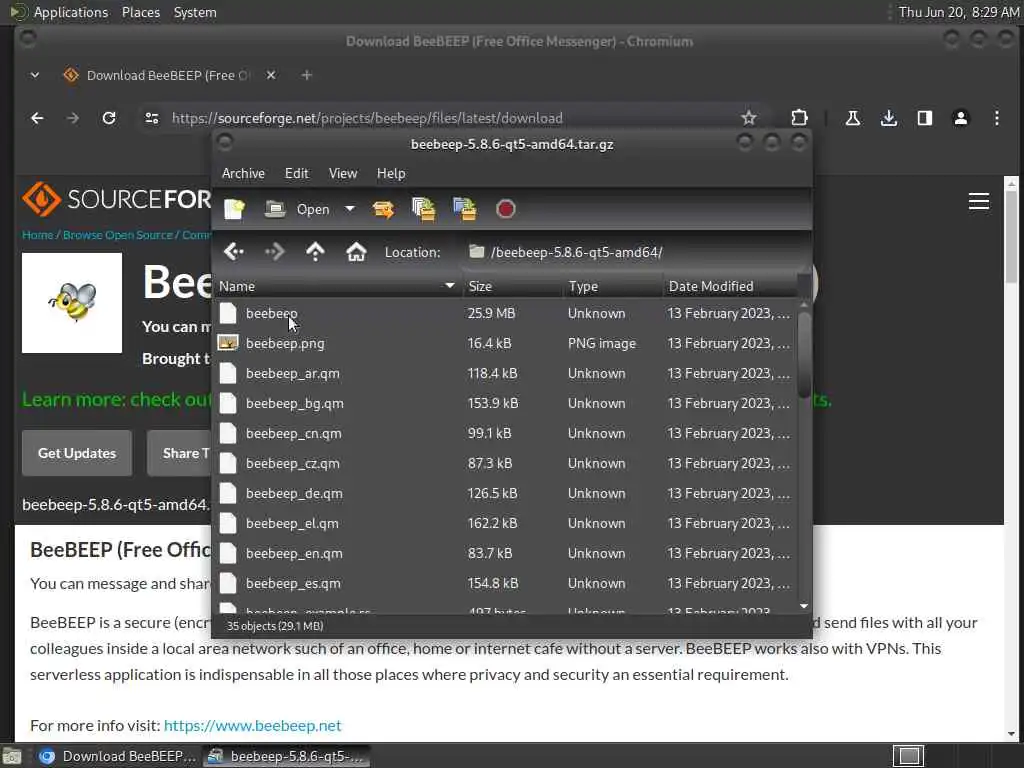Click the beebeep.png image file icon
The height and width of the screenshot is (768, 1024).
228,343
